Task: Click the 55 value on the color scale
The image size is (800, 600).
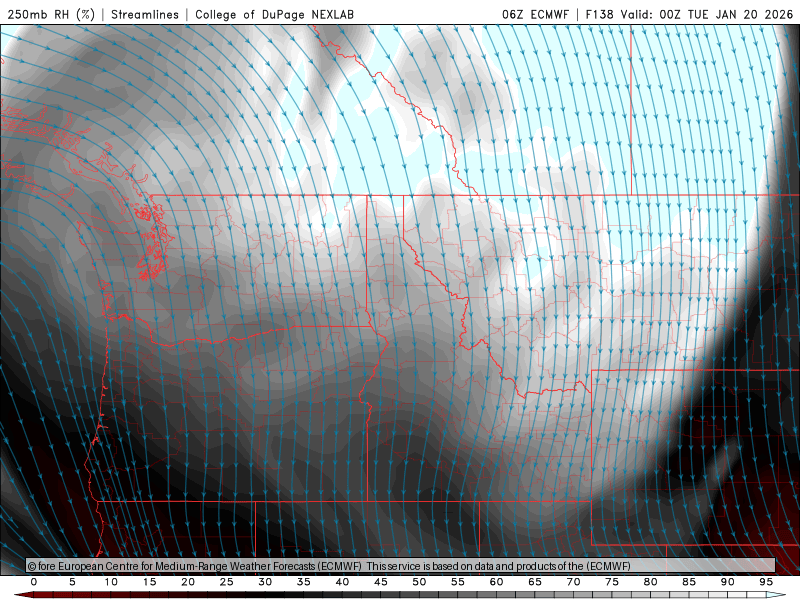Action: pyautogui.click(x=458, y=582)
